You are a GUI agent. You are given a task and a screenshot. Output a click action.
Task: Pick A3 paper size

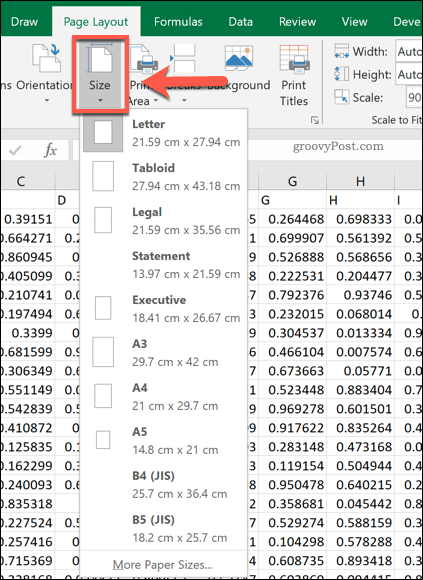[163, 353]
